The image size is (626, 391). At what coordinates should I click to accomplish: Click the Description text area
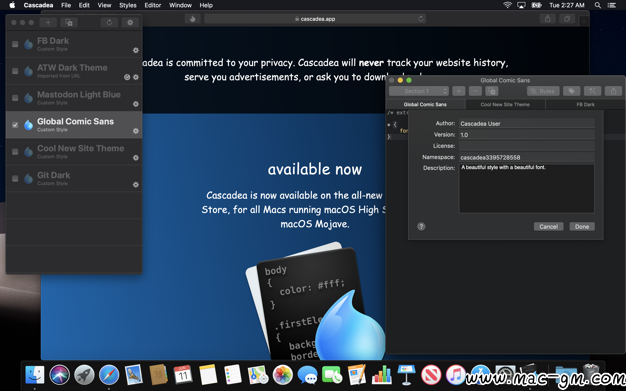click(x=527, y=188)
